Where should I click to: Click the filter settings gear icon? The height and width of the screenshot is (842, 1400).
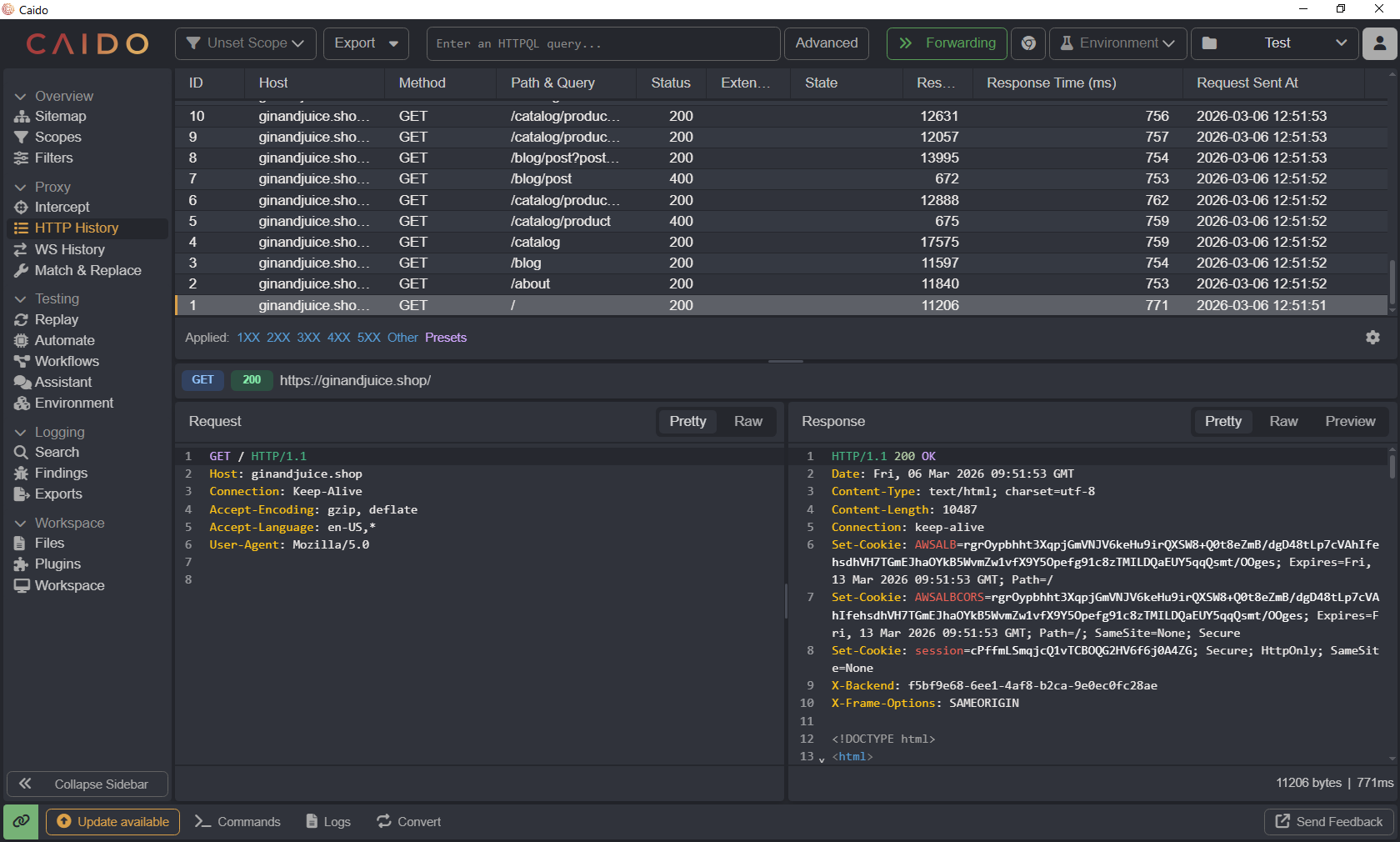(1372, 338)
